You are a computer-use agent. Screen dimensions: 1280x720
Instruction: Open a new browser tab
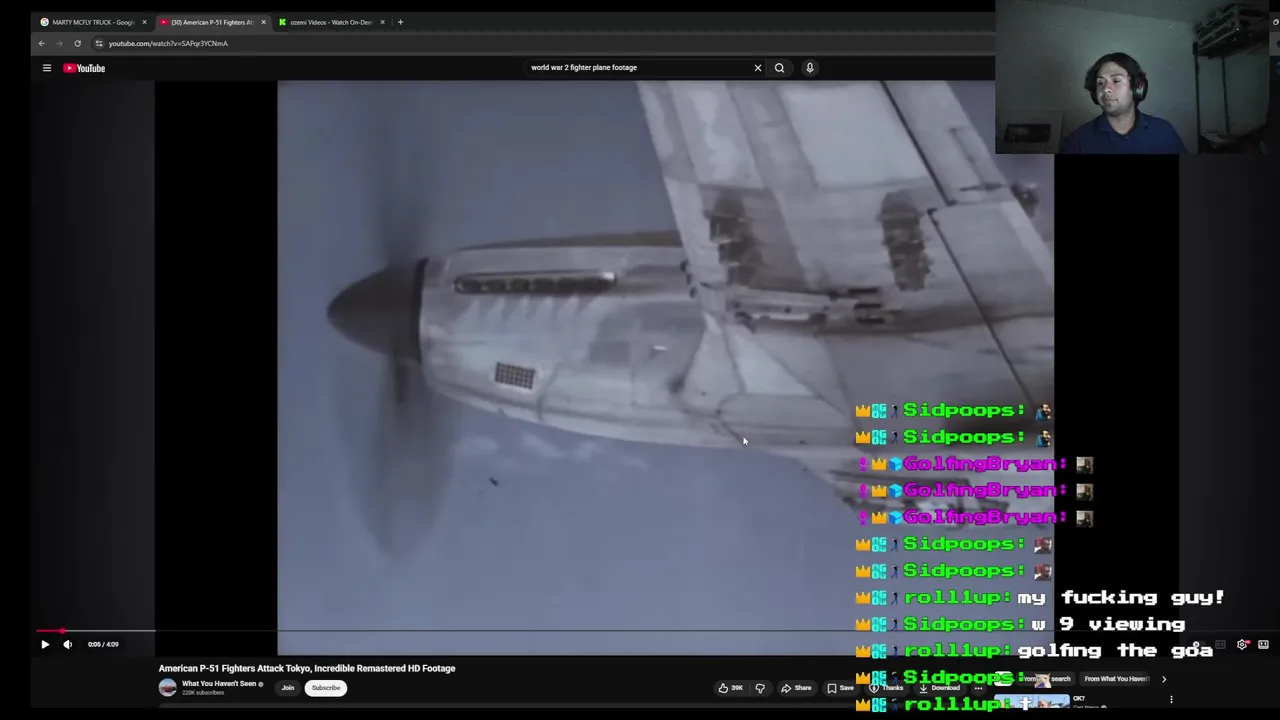pyautogui.click(x=400, y=22)
